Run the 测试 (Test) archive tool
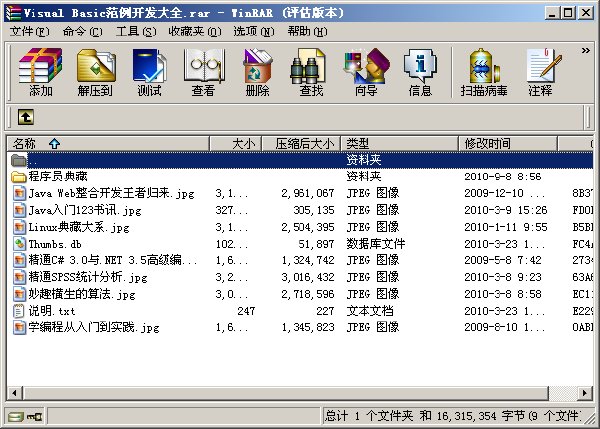 pyautogui.click(x=149, y=72)
